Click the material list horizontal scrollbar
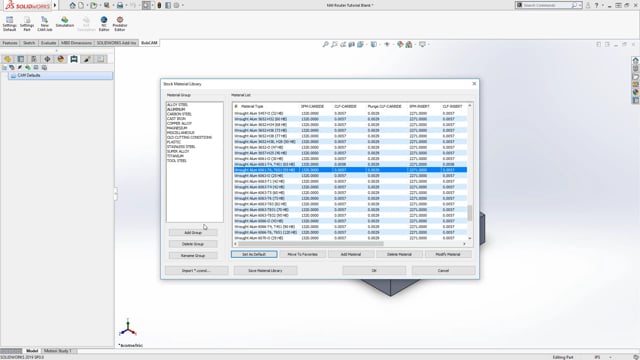 [311, 244]
